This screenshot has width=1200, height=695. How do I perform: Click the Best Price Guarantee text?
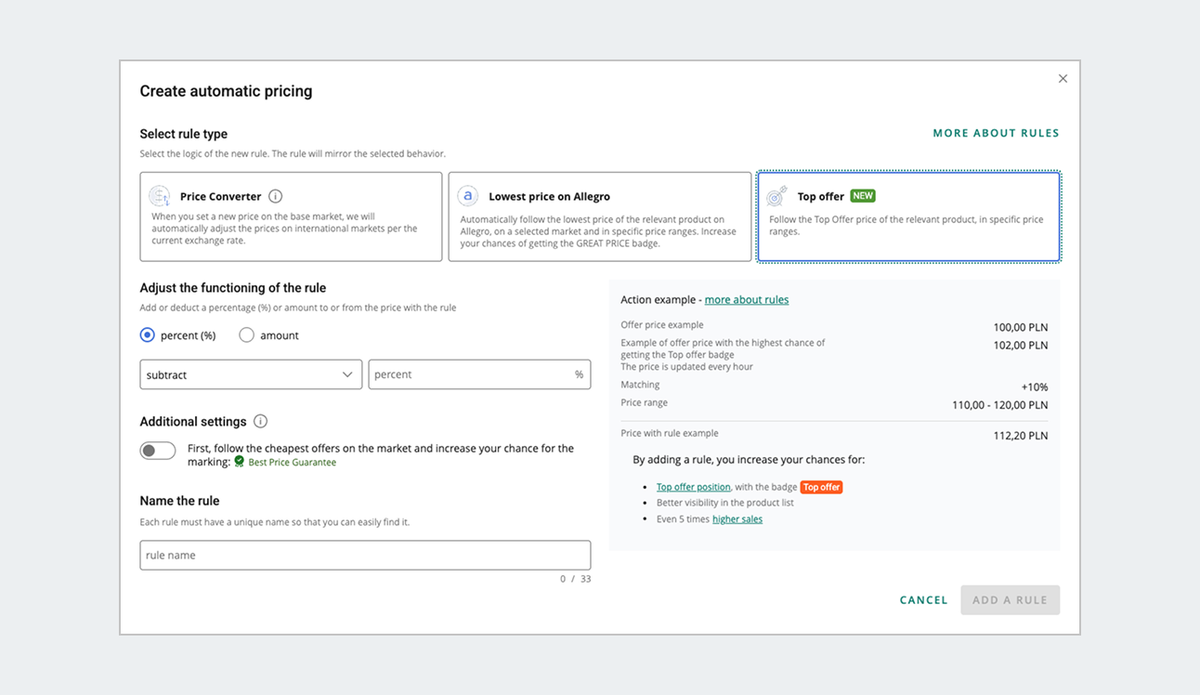pyautogui.click(x=292, y=463)
